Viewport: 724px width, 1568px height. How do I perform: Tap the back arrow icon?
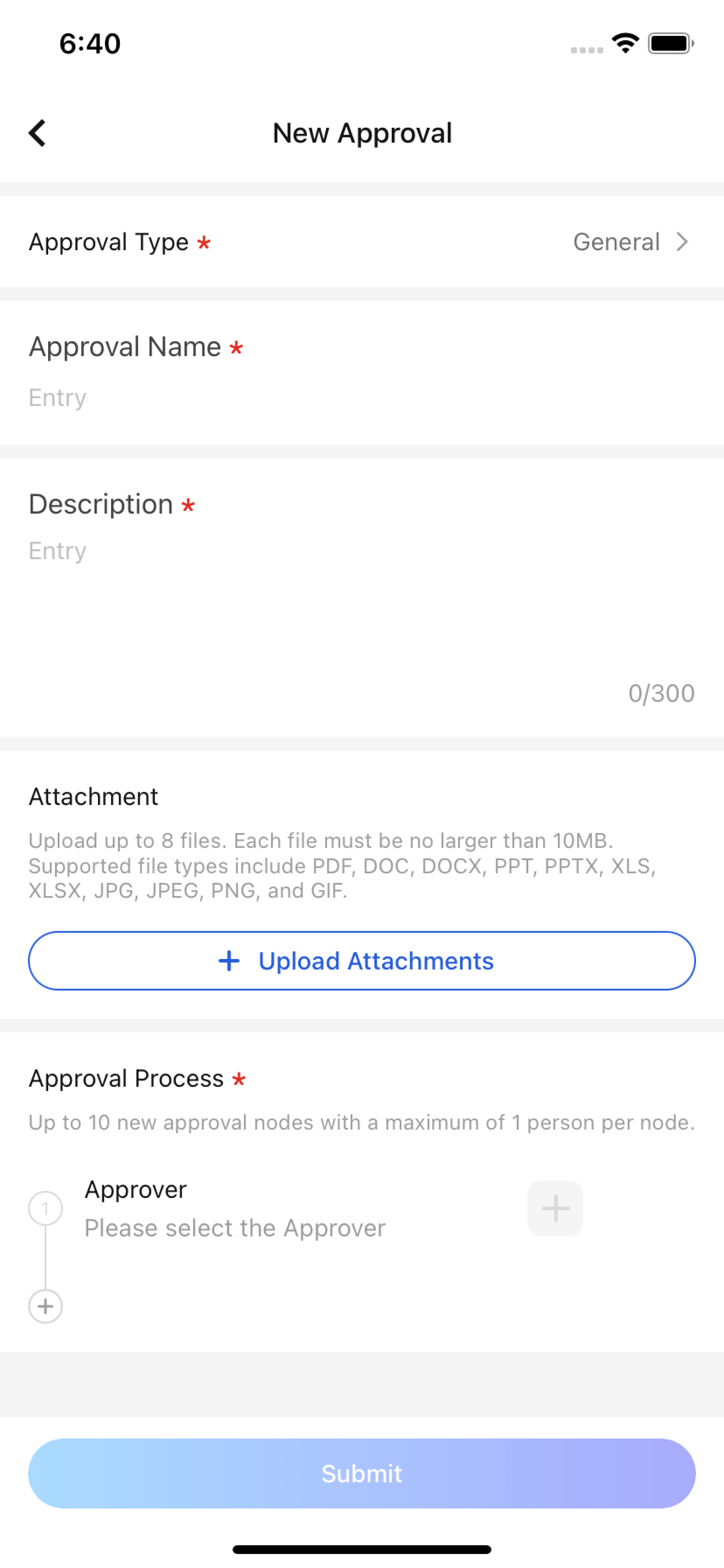coord(37,133)
